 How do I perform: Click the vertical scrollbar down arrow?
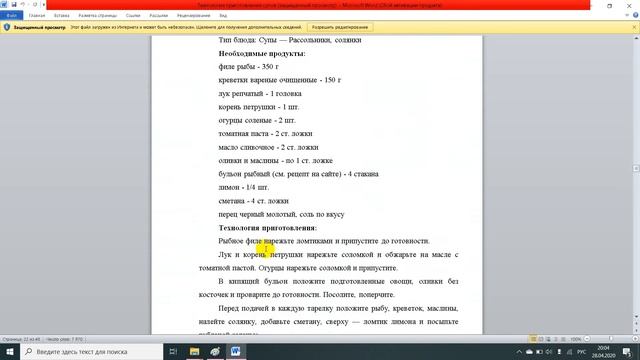pos(636,317)
